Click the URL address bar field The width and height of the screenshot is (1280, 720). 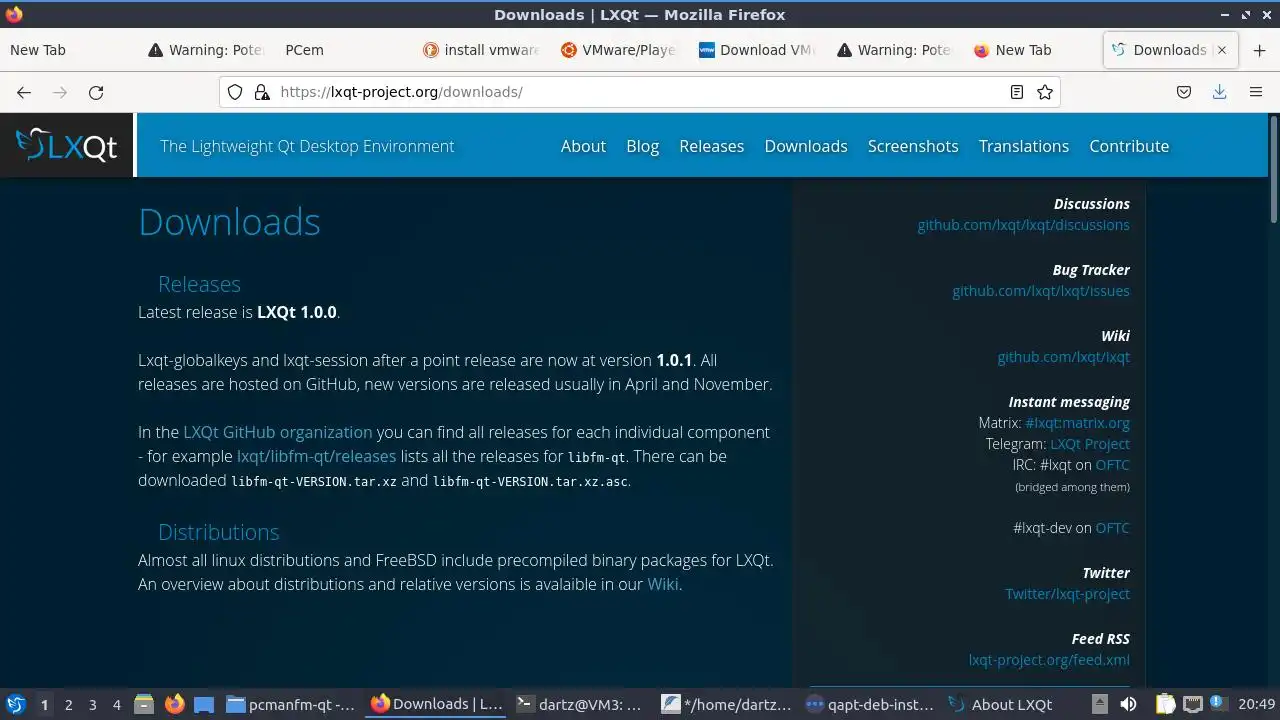[640, 92]
